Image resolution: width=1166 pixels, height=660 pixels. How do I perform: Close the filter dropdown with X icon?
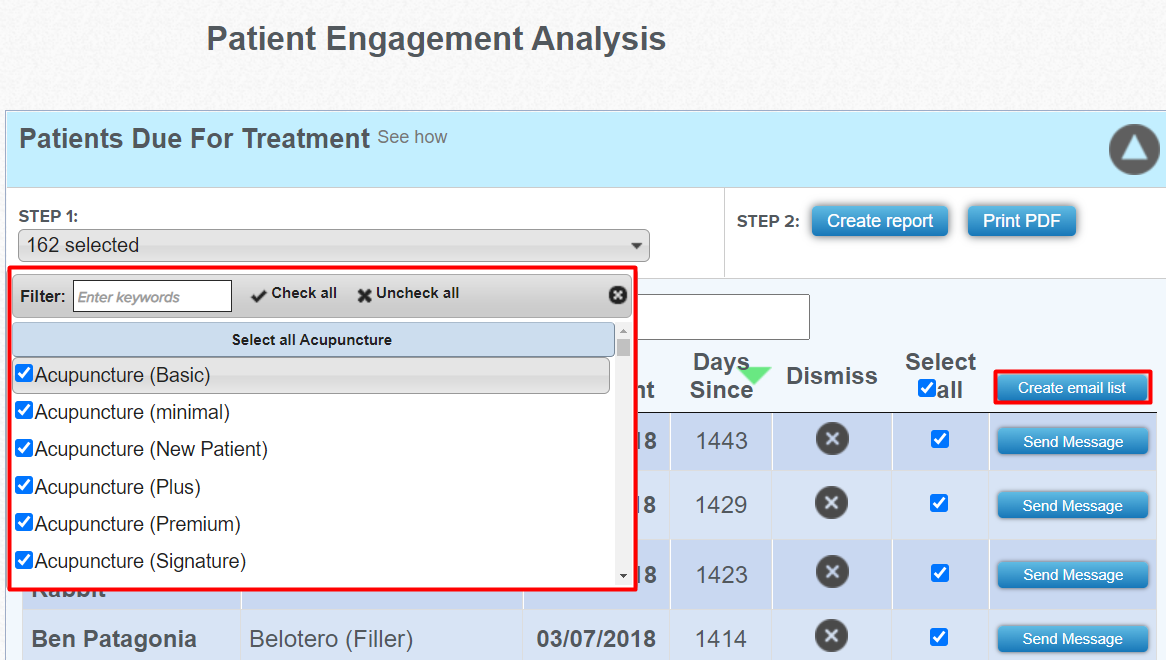click(x=618, y=295)
